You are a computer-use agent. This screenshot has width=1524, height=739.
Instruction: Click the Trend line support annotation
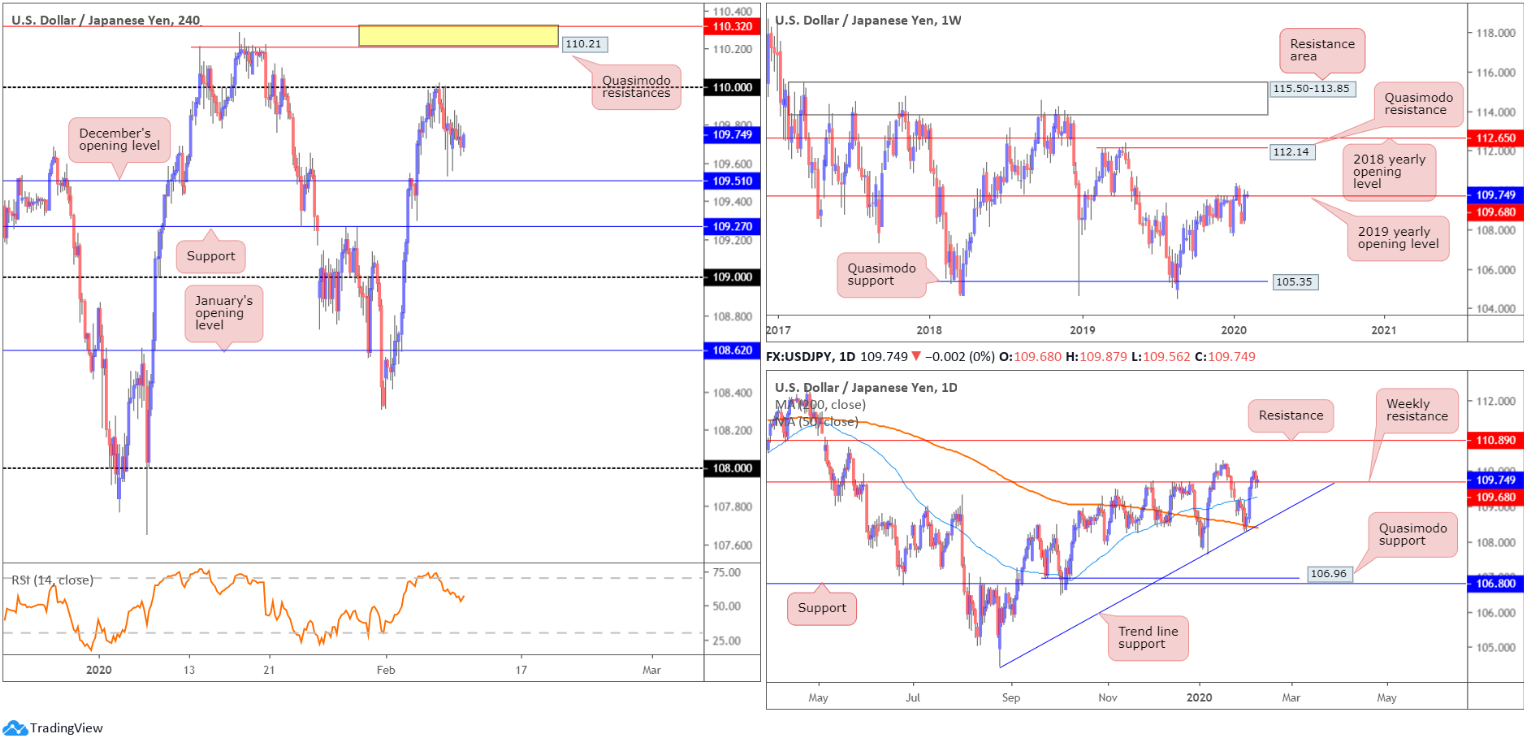click(x=1148, y=637)
